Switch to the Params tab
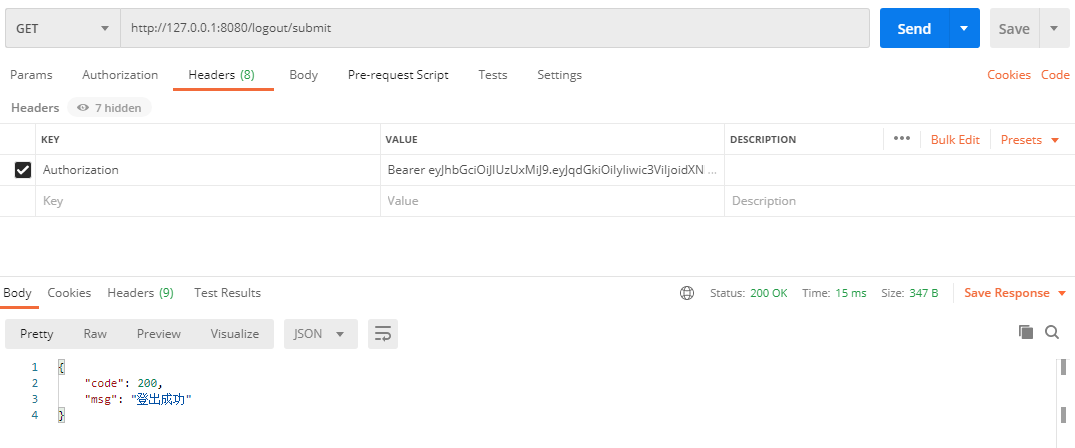Screen dimensions: 1075x448 (x=31, y=75)
